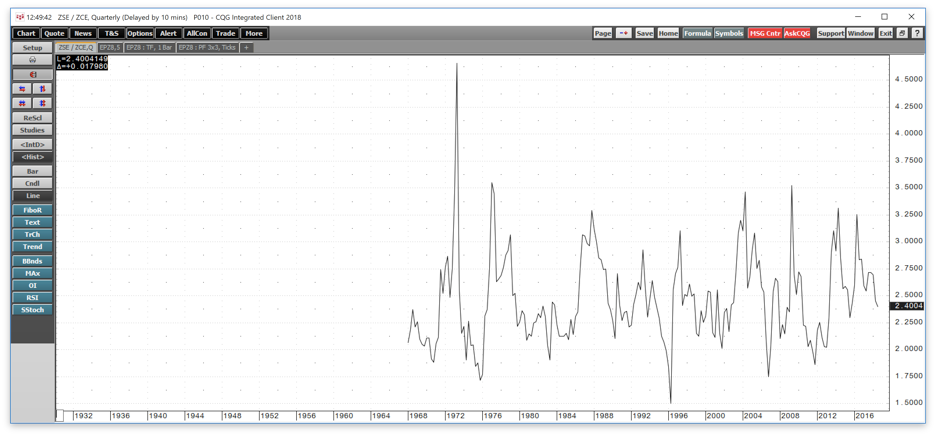Click the single horizontal red-blue arrows icon

pyautogui.click(x=22, y=88)
